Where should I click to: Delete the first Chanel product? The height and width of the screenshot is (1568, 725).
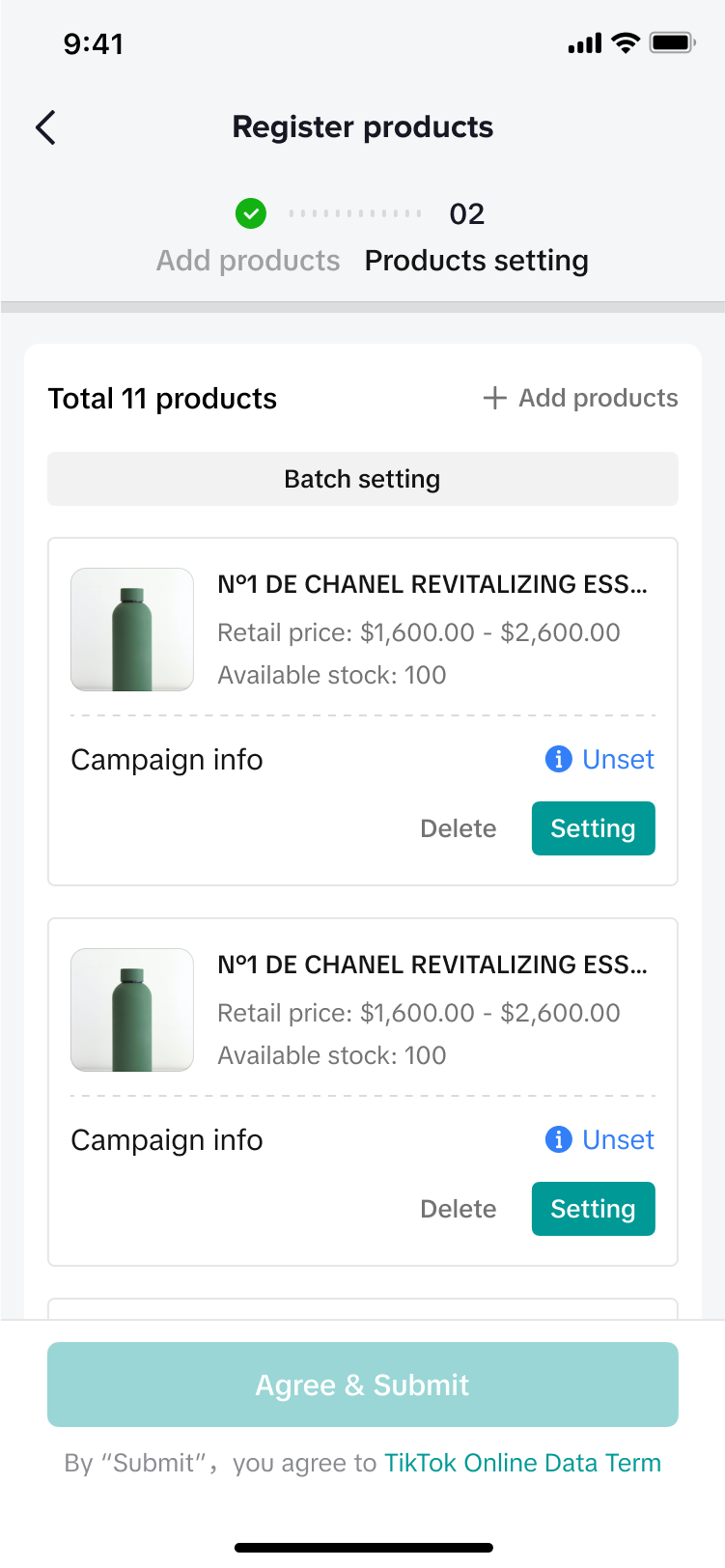click(x=458, y=828)
